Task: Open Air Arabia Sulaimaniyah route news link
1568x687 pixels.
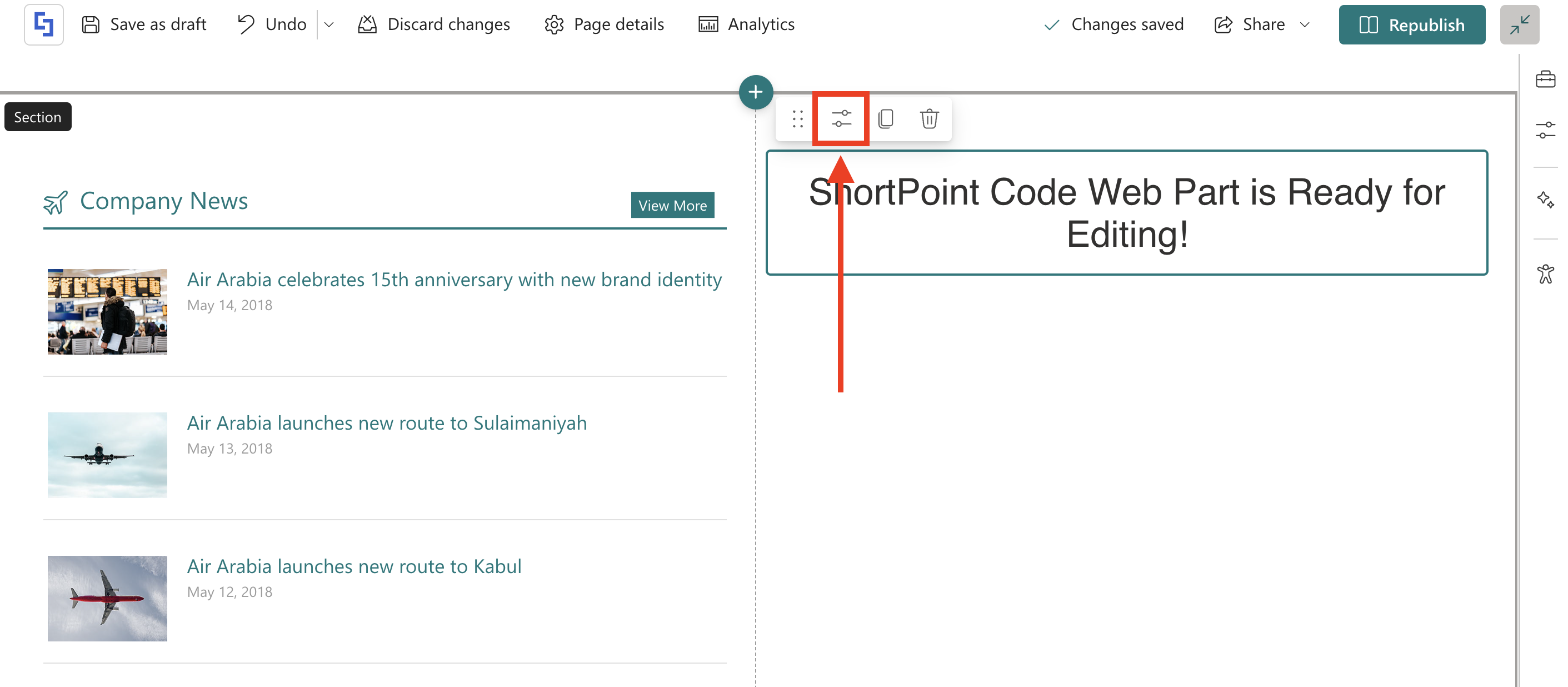Action: (387, 422)
